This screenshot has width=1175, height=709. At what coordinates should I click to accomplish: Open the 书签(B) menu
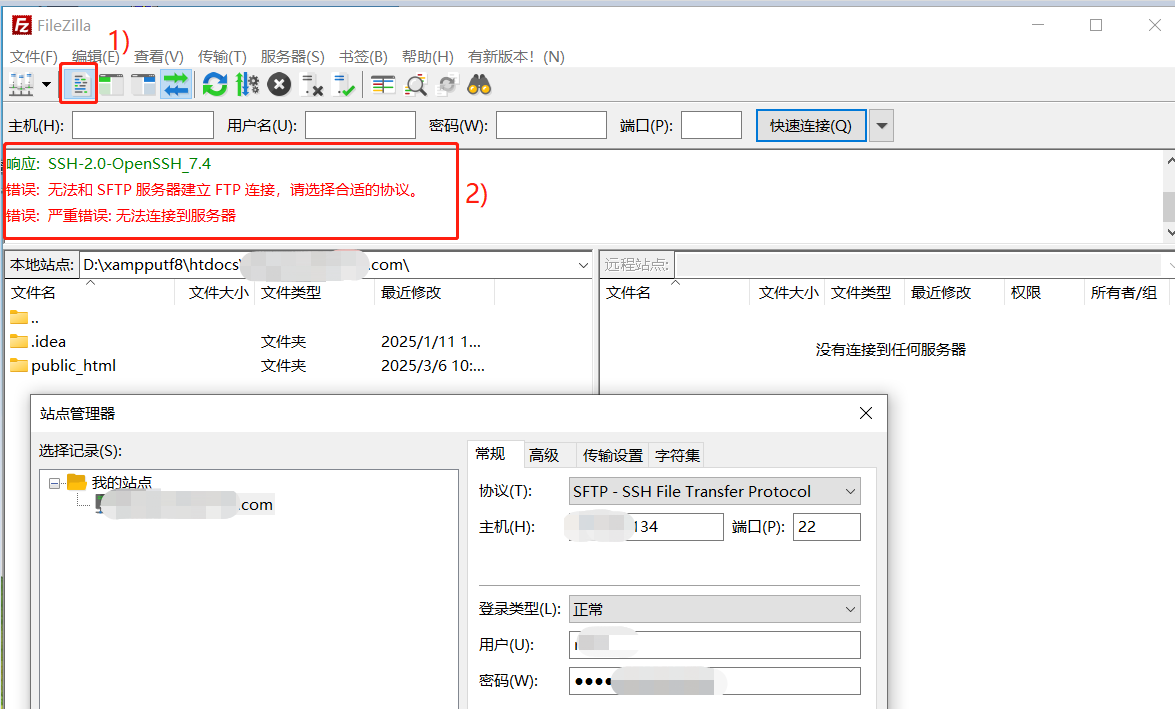[363, 57]
